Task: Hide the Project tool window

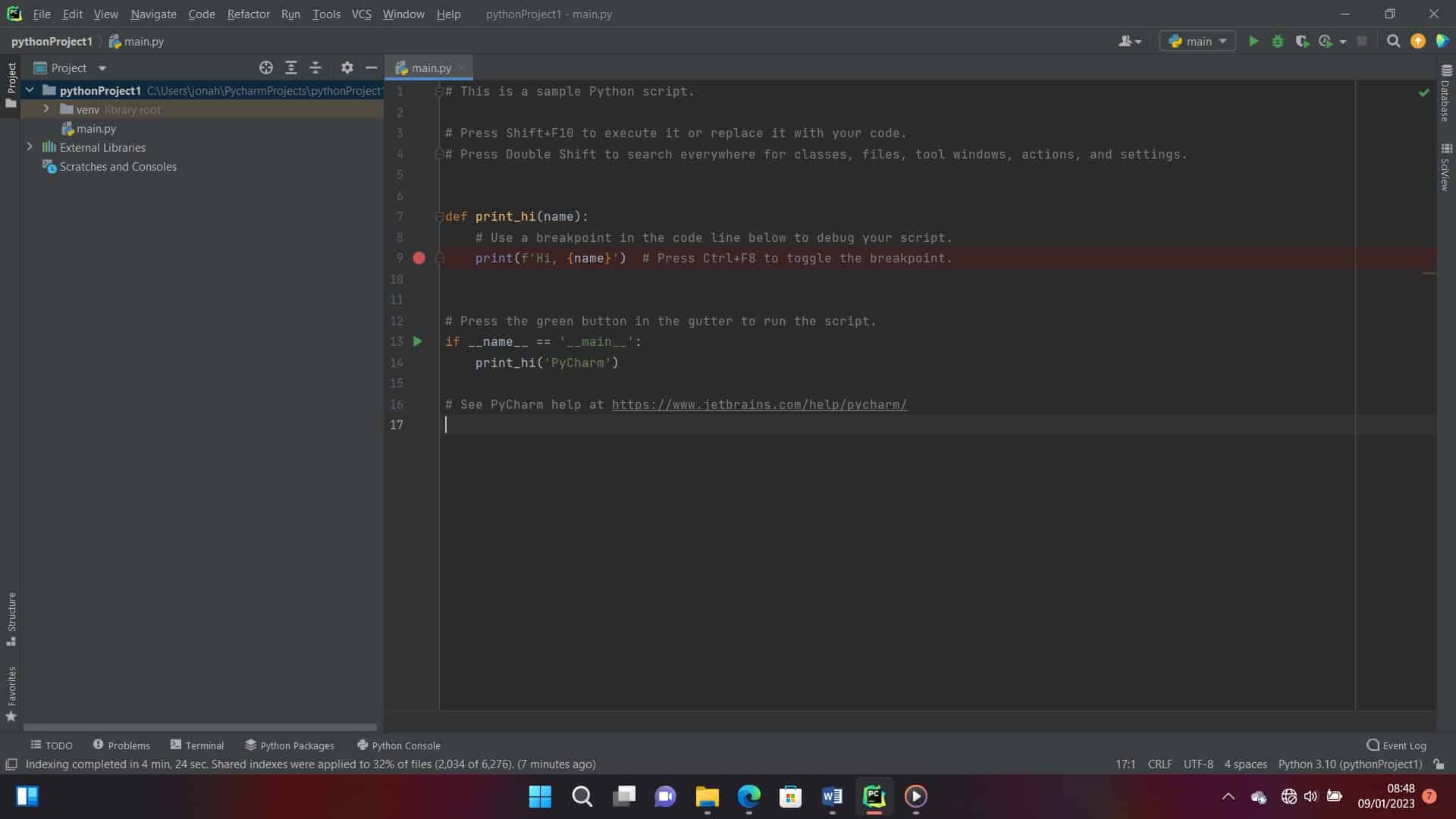Action: coord(371,67)
